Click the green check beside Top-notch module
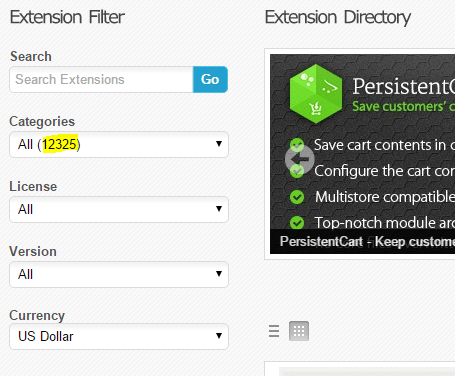Viewport: 455px width, 376px height. (297, 222)
